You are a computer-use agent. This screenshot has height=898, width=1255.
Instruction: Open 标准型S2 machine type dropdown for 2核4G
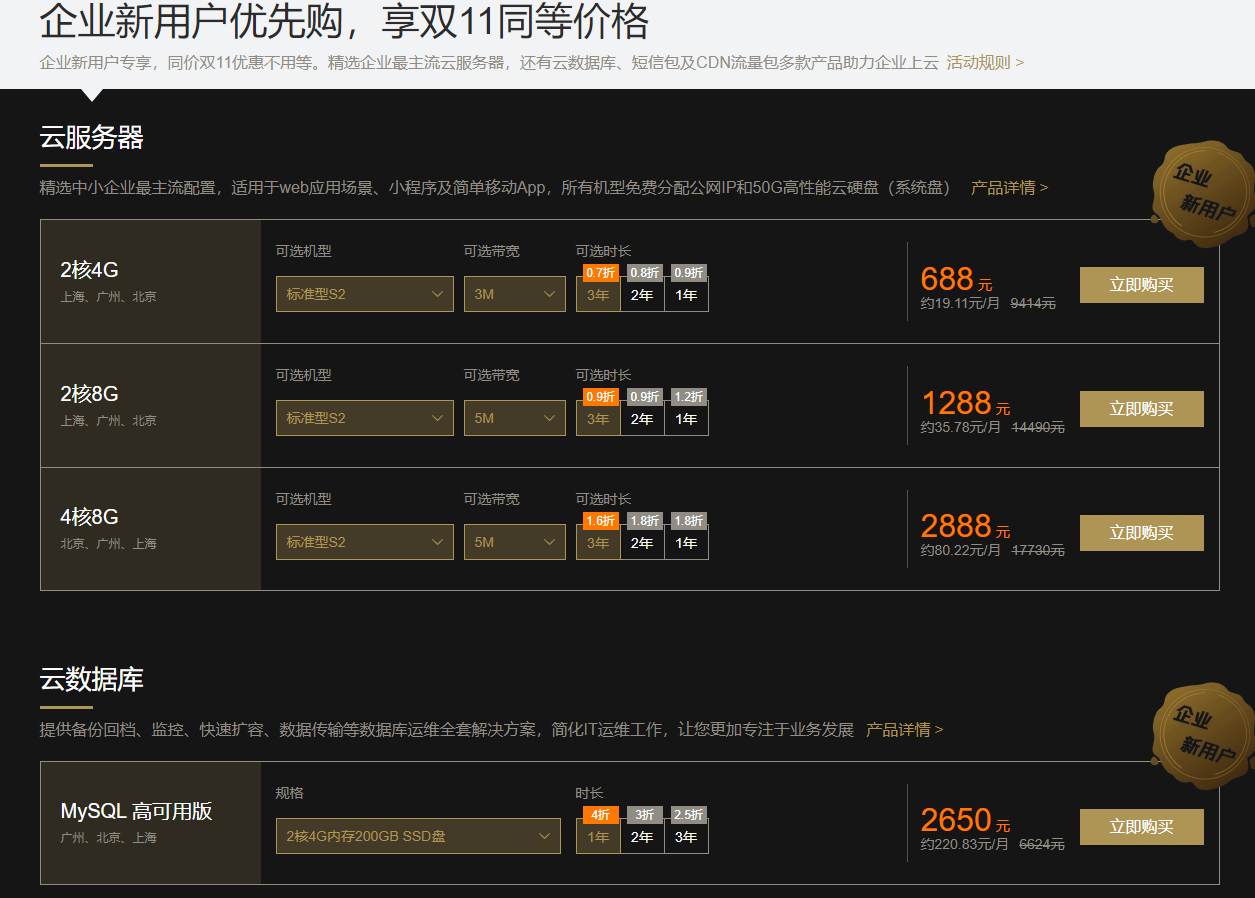[364, 294]
